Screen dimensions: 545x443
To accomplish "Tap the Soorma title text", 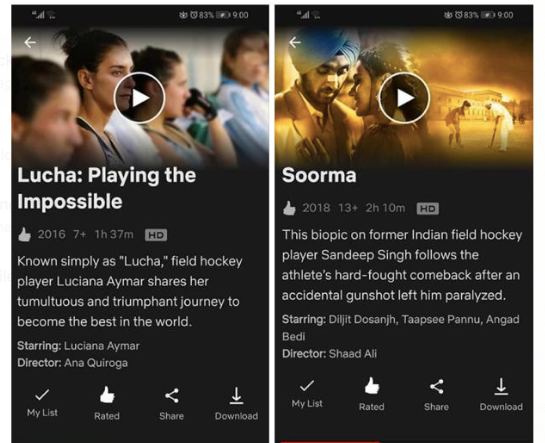I will pyautogui.click(x=319, y=175).
